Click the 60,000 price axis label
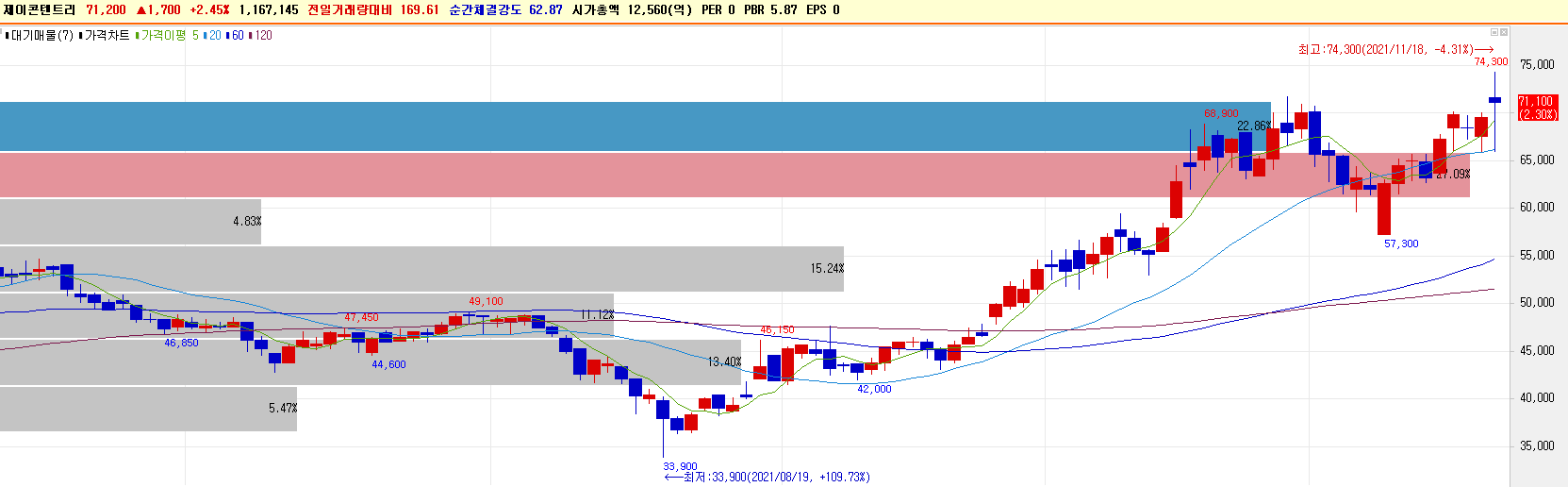The image size is (1568, 487). coord(1537,207)
